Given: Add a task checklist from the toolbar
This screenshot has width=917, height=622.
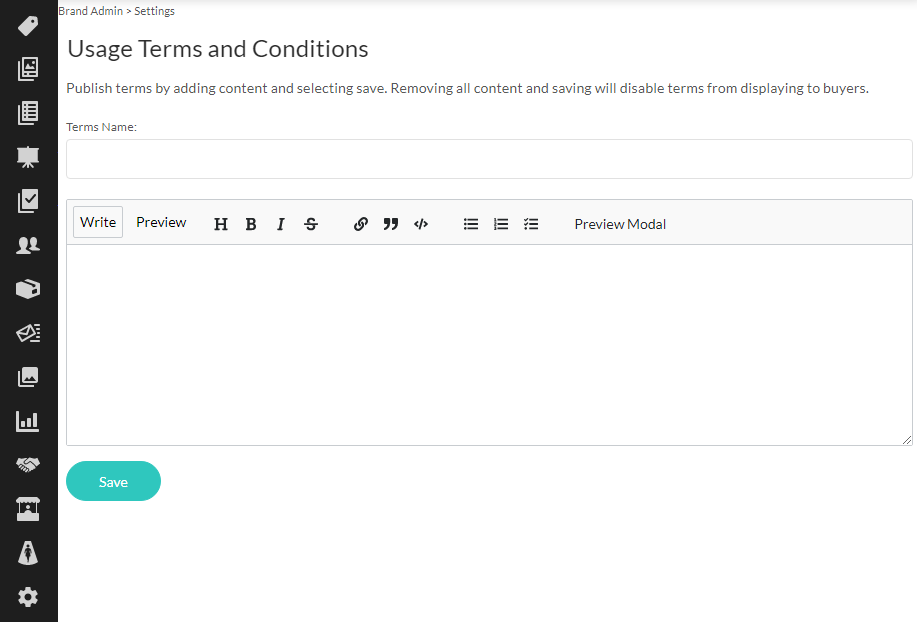Looking at the screenshot, I should point(531,224).
